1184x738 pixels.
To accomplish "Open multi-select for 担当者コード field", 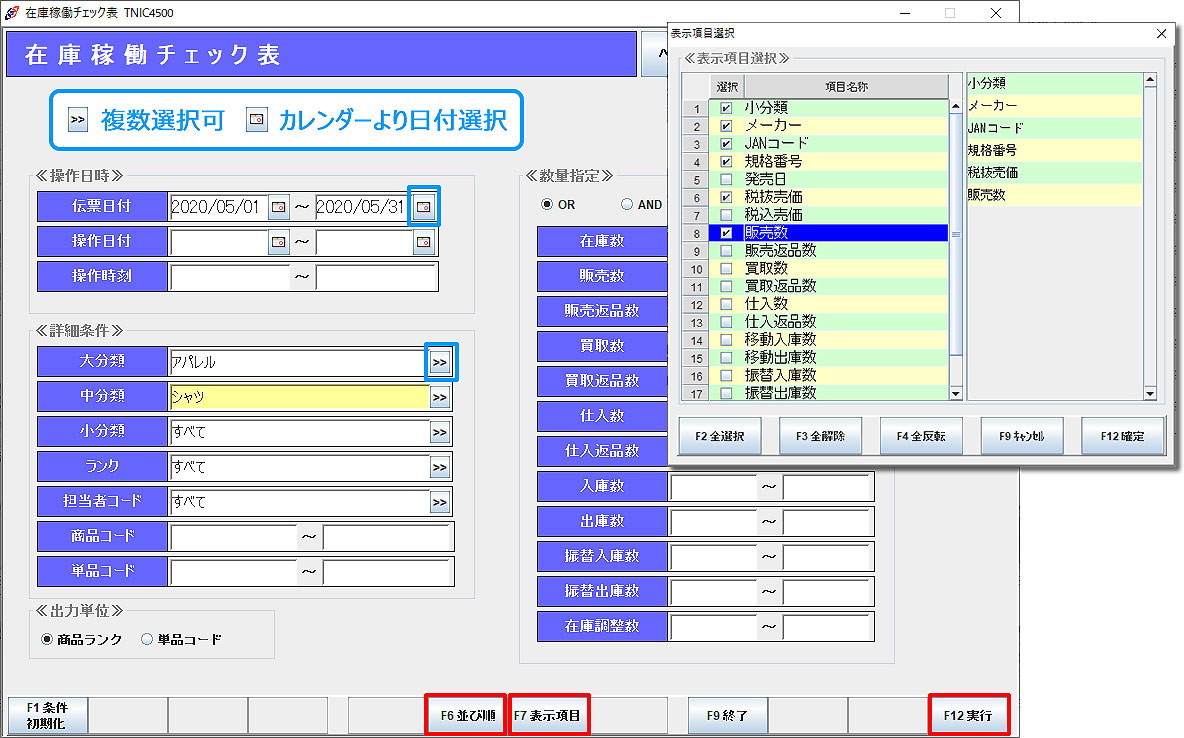I will tap(441, 502).
